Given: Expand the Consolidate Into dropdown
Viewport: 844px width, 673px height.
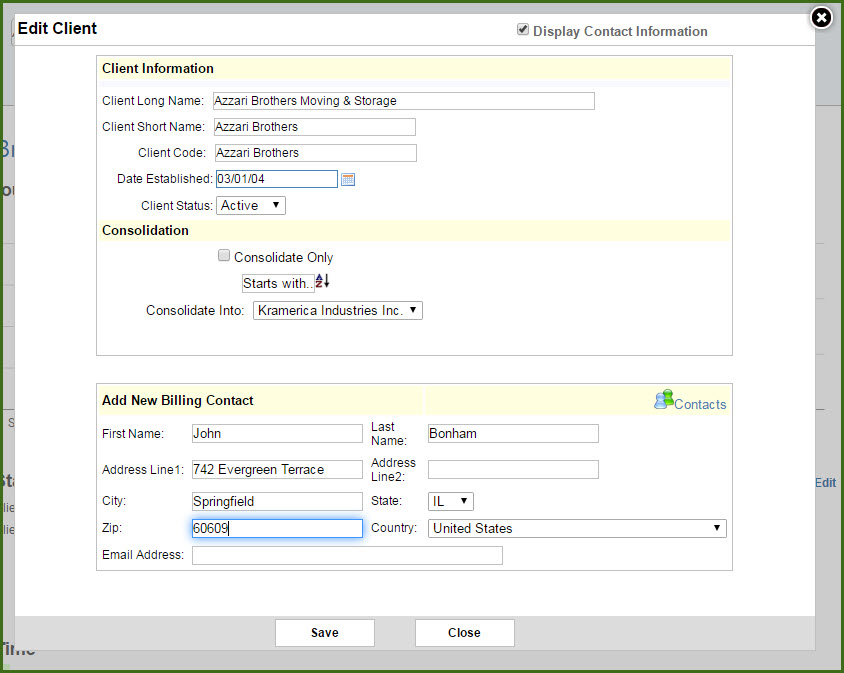Looking at the screenshot, I should pyautogui.click(x=338, y=311).
